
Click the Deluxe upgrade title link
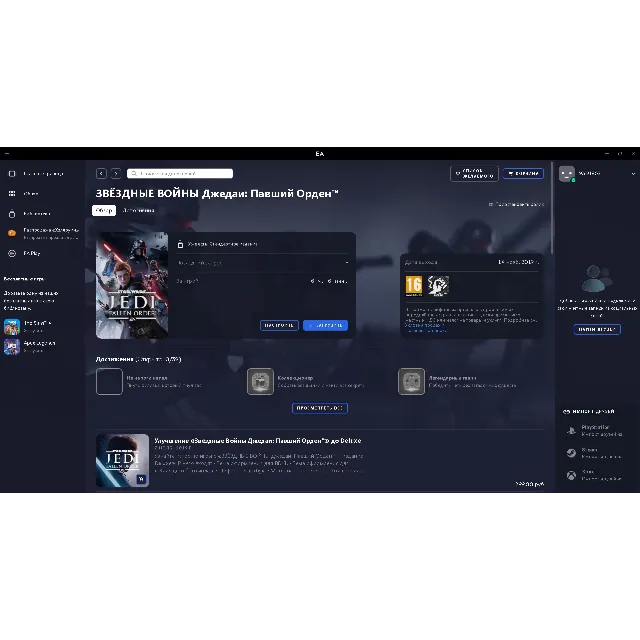(258, 441)
